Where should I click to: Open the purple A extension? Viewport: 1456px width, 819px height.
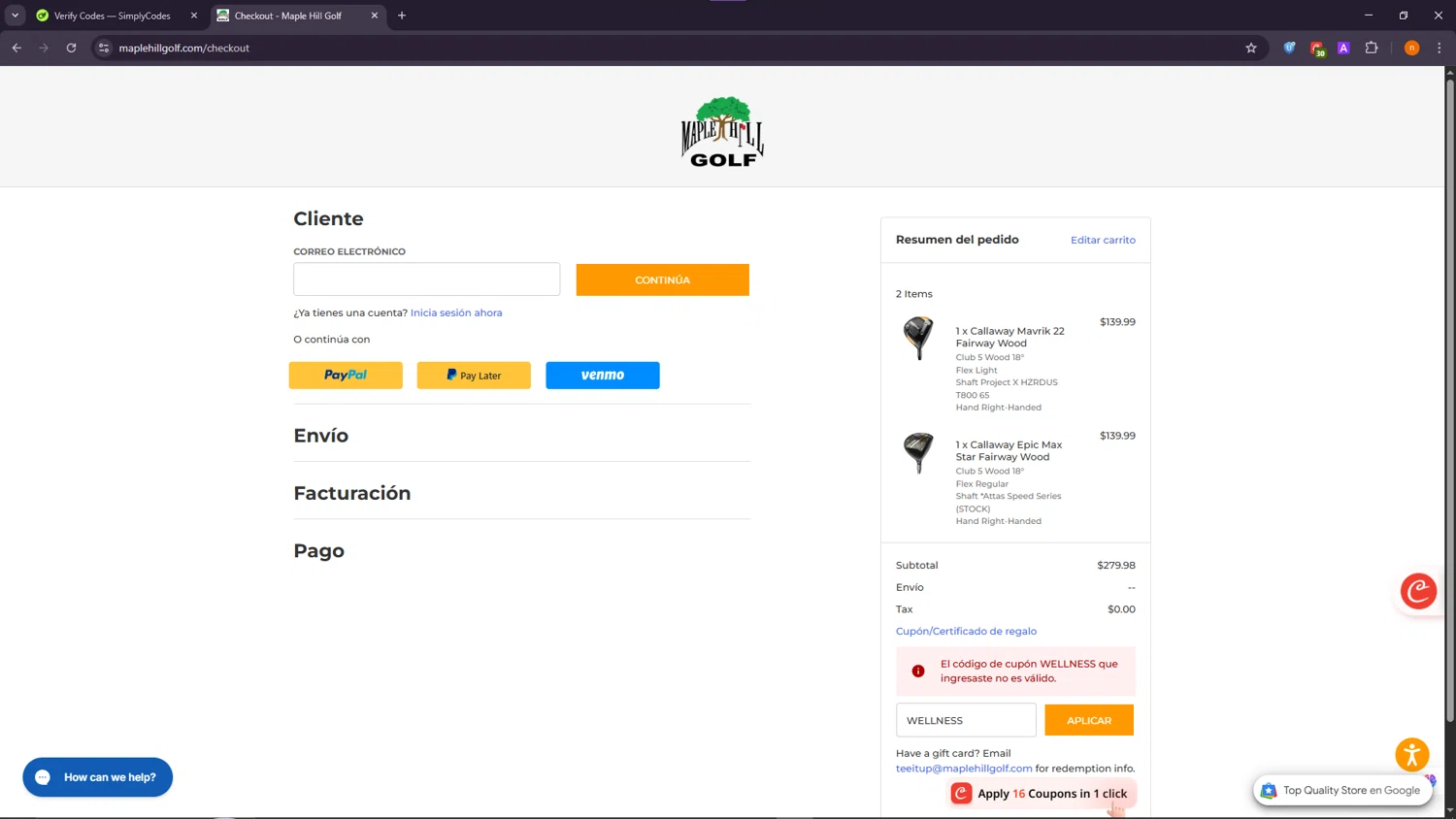pyautogui.click(x=1343, y=48)
